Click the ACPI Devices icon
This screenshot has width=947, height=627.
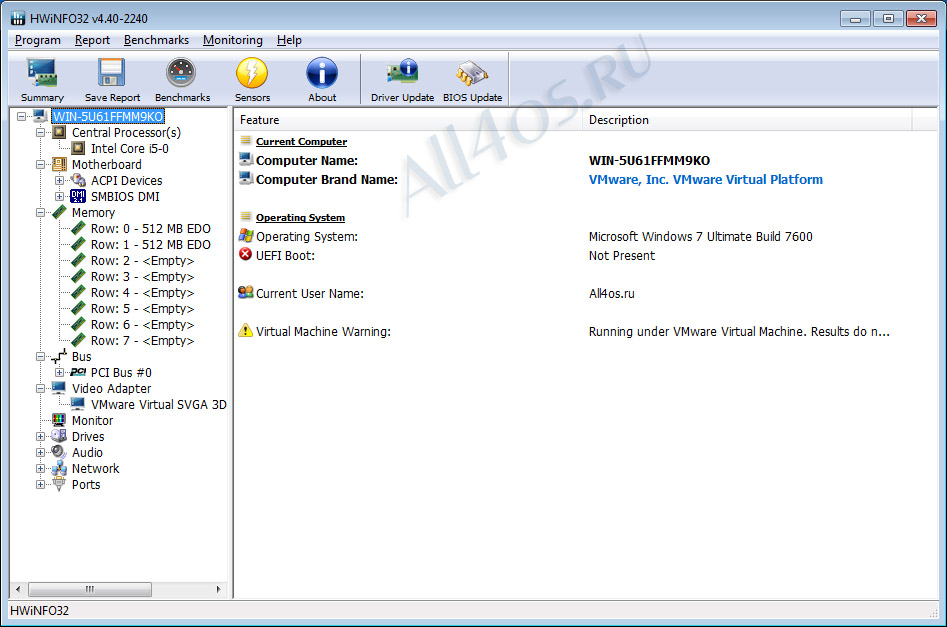(79, 180)
